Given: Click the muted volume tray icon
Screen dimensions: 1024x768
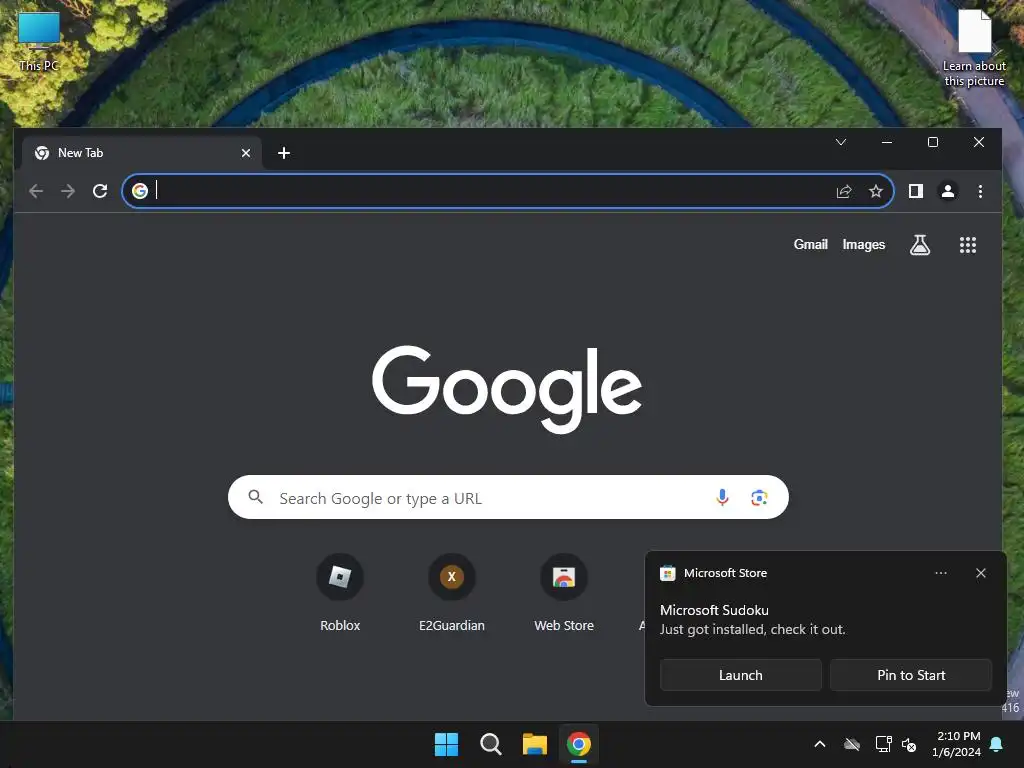Looking at the screenshot, I should click(909, 744).
